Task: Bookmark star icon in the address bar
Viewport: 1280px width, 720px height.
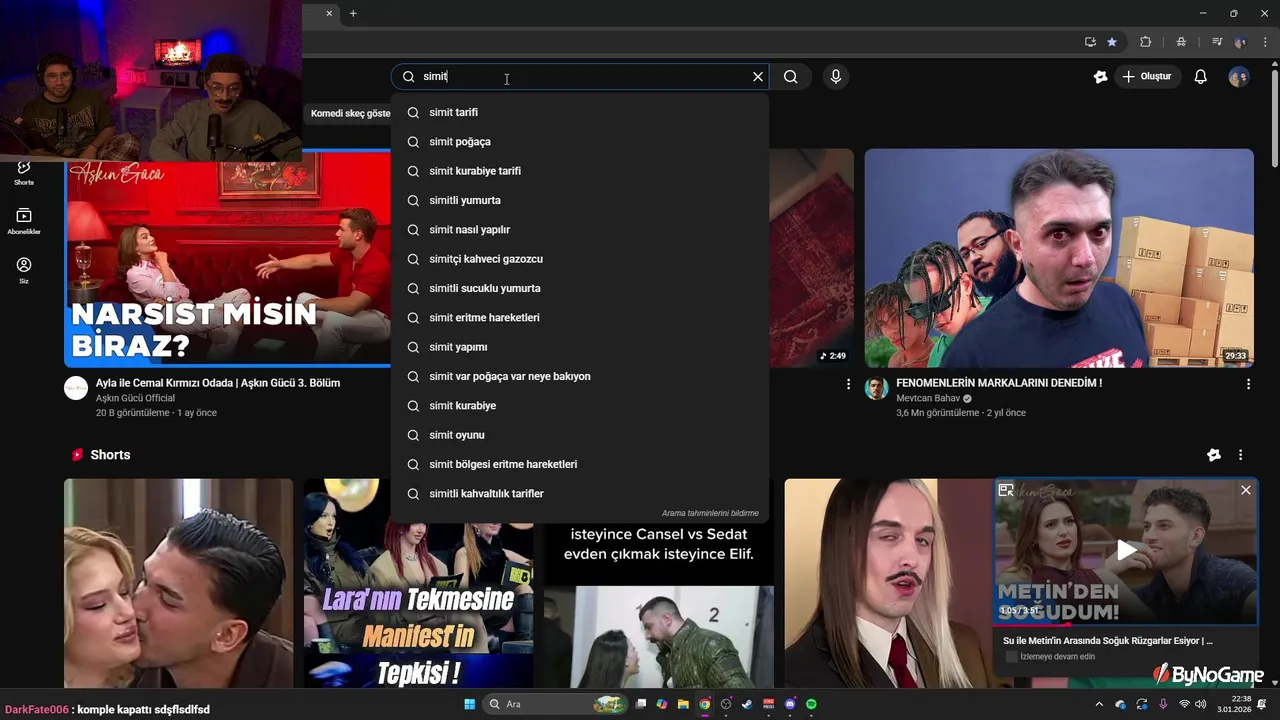Action: click(1112, 42)
